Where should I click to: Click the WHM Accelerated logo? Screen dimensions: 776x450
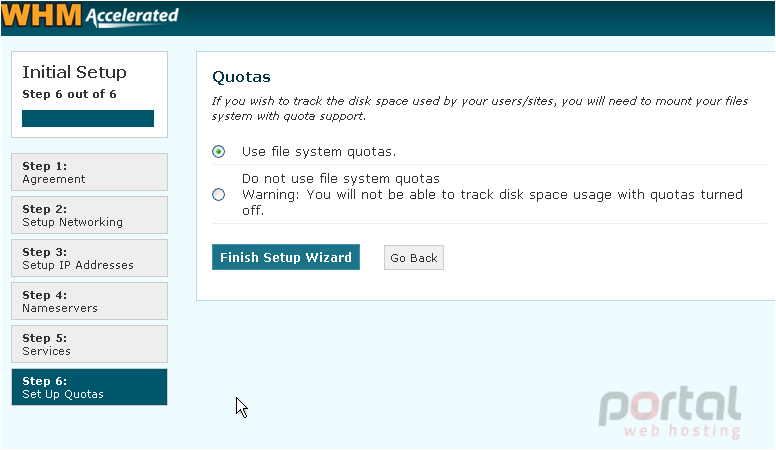coord(90,15)
